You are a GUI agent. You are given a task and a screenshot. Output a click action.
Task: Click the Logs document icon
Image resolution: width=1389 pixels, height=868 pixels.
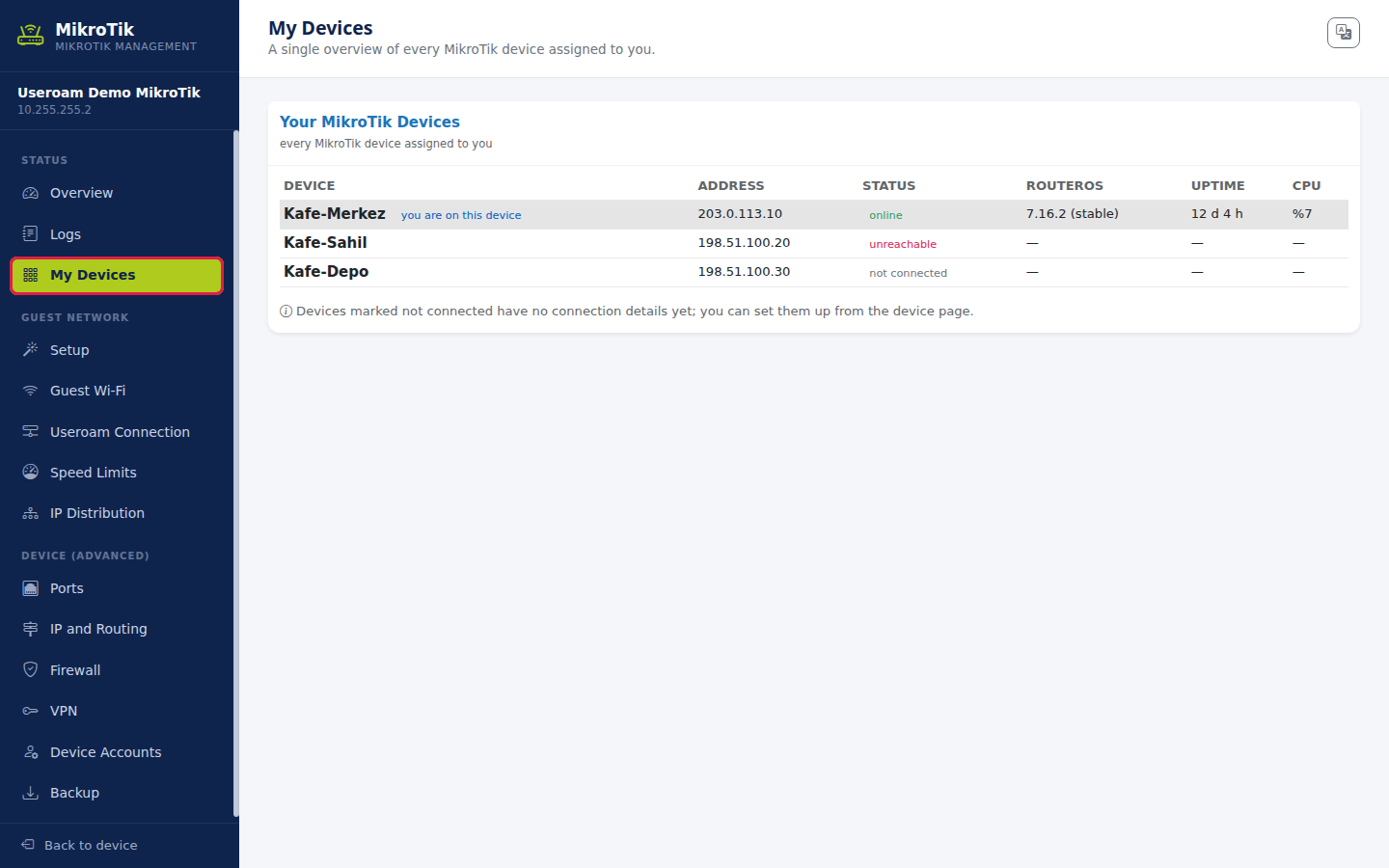(x=31, y=234)
